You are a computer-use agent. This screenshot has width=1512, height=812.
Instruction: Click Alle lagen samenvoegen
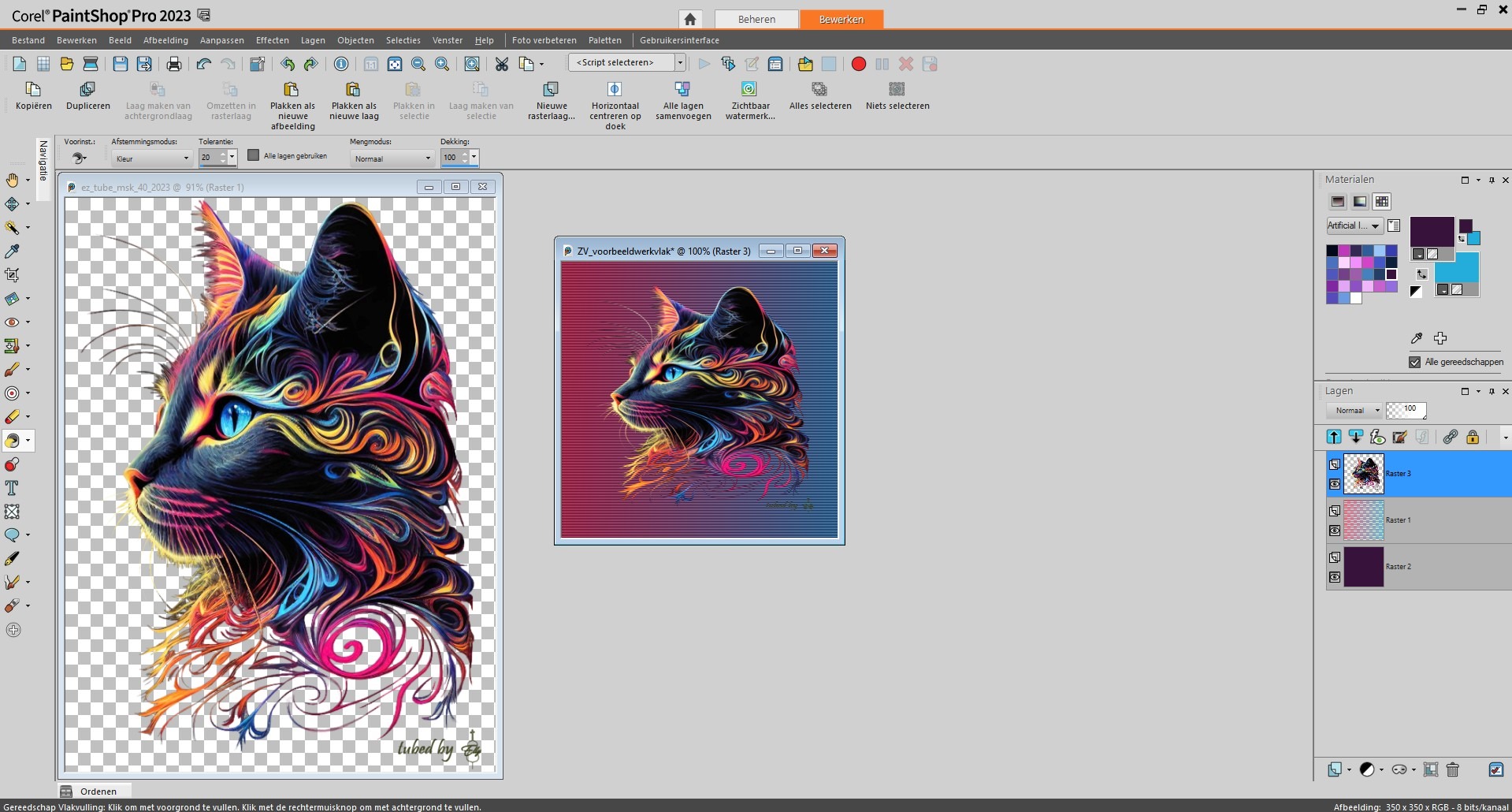[683, 101]
